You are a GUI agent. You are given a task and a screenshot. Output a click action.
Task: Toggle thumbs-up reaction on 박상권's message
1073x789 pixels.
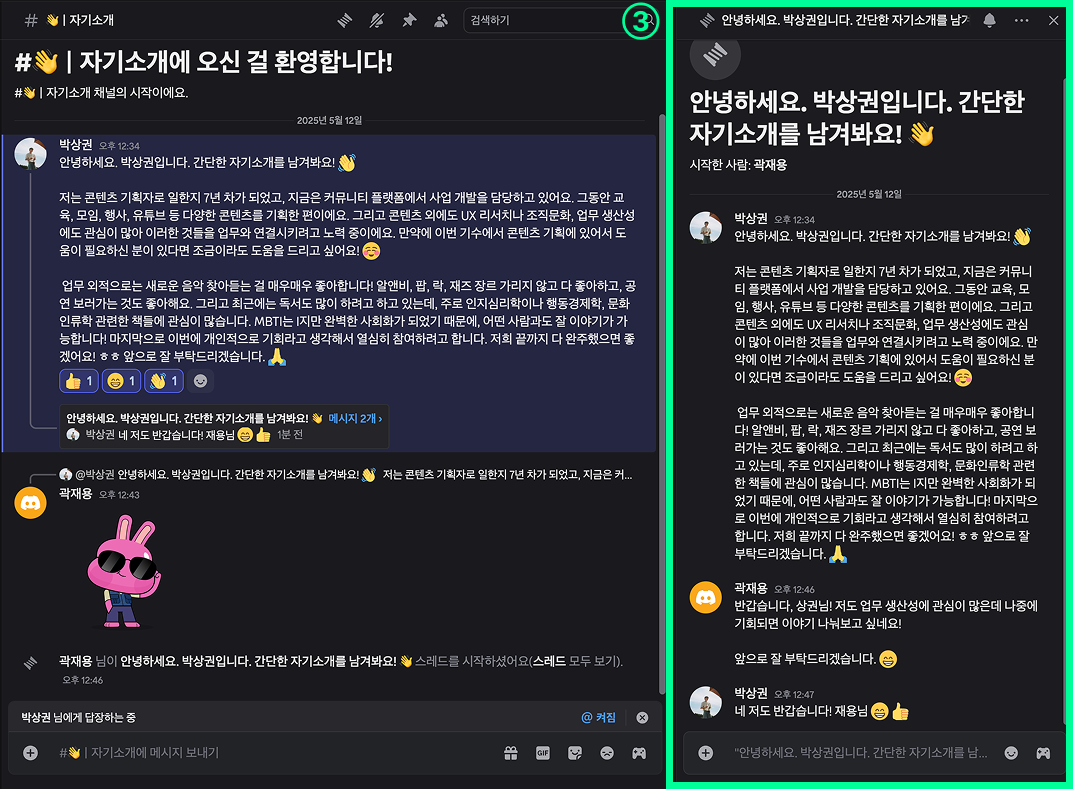pos(79,381)
